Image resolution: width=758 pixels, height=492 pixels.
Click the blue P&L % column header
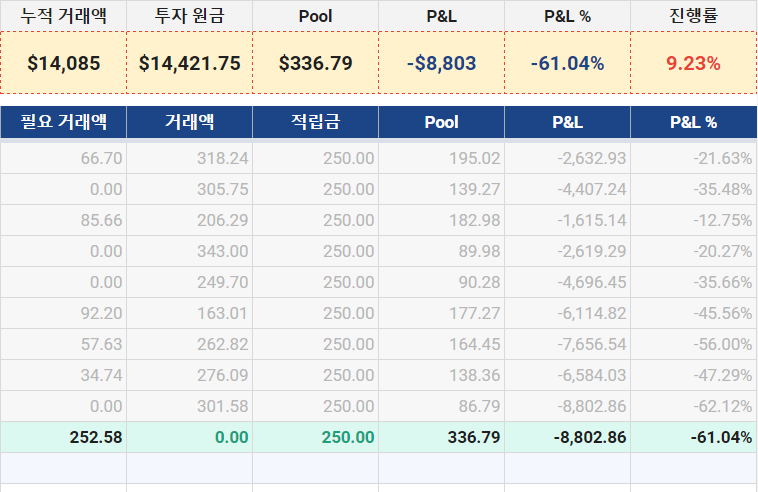tap(693, 122)
